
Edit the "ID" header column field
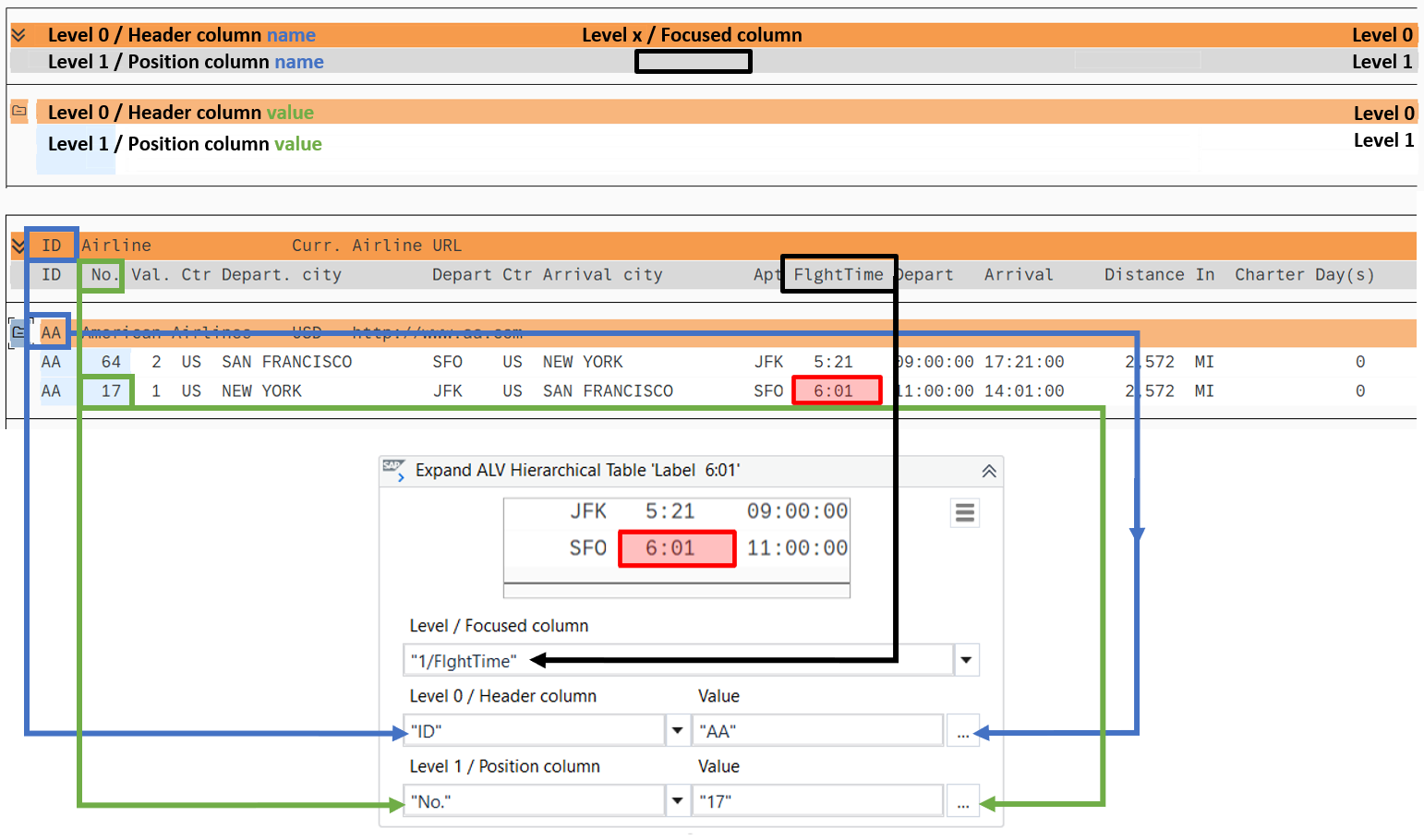tap(534, 730)
